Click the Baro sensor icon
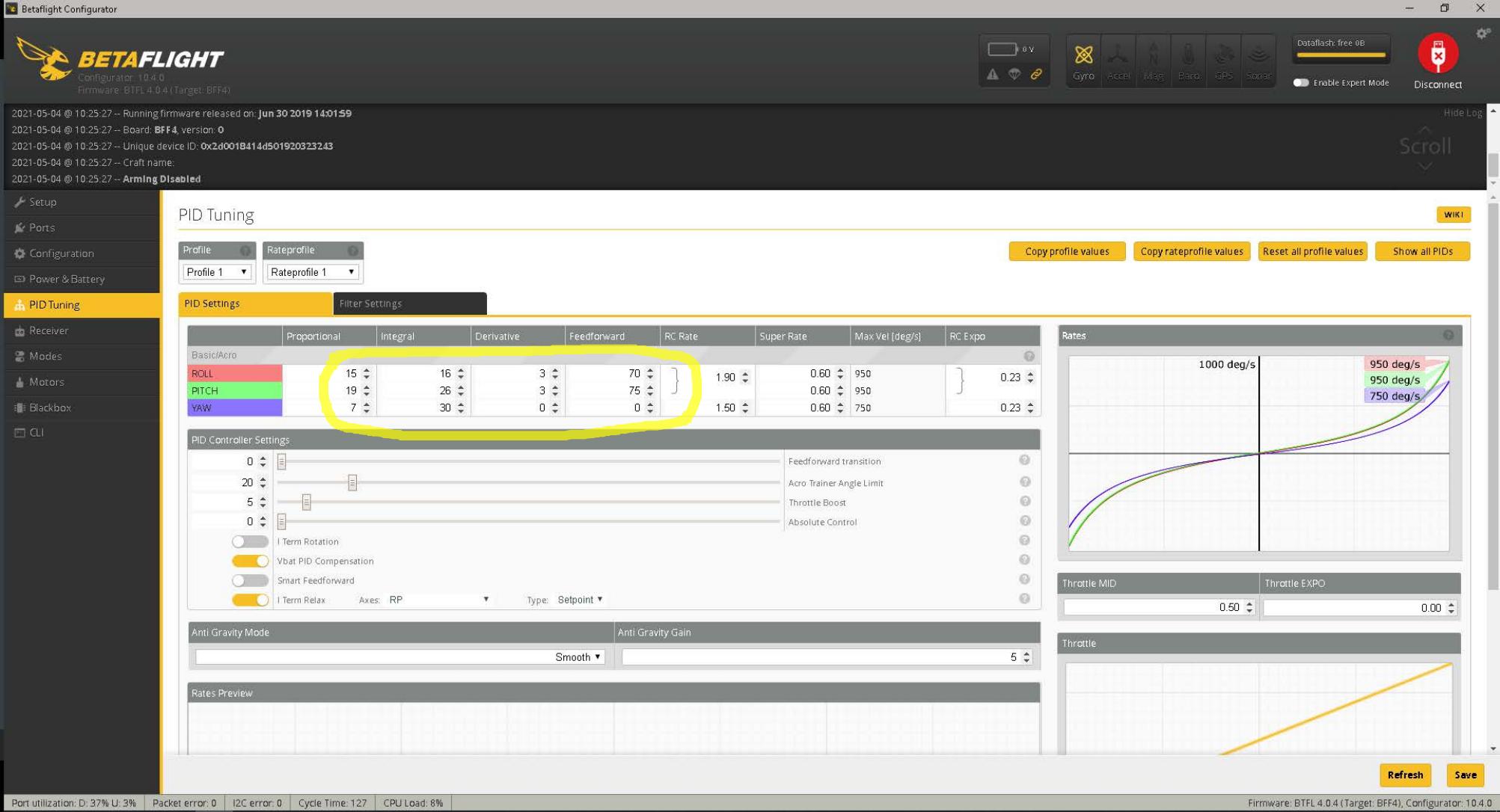 pyautogui.click(x=1188, y=61)
